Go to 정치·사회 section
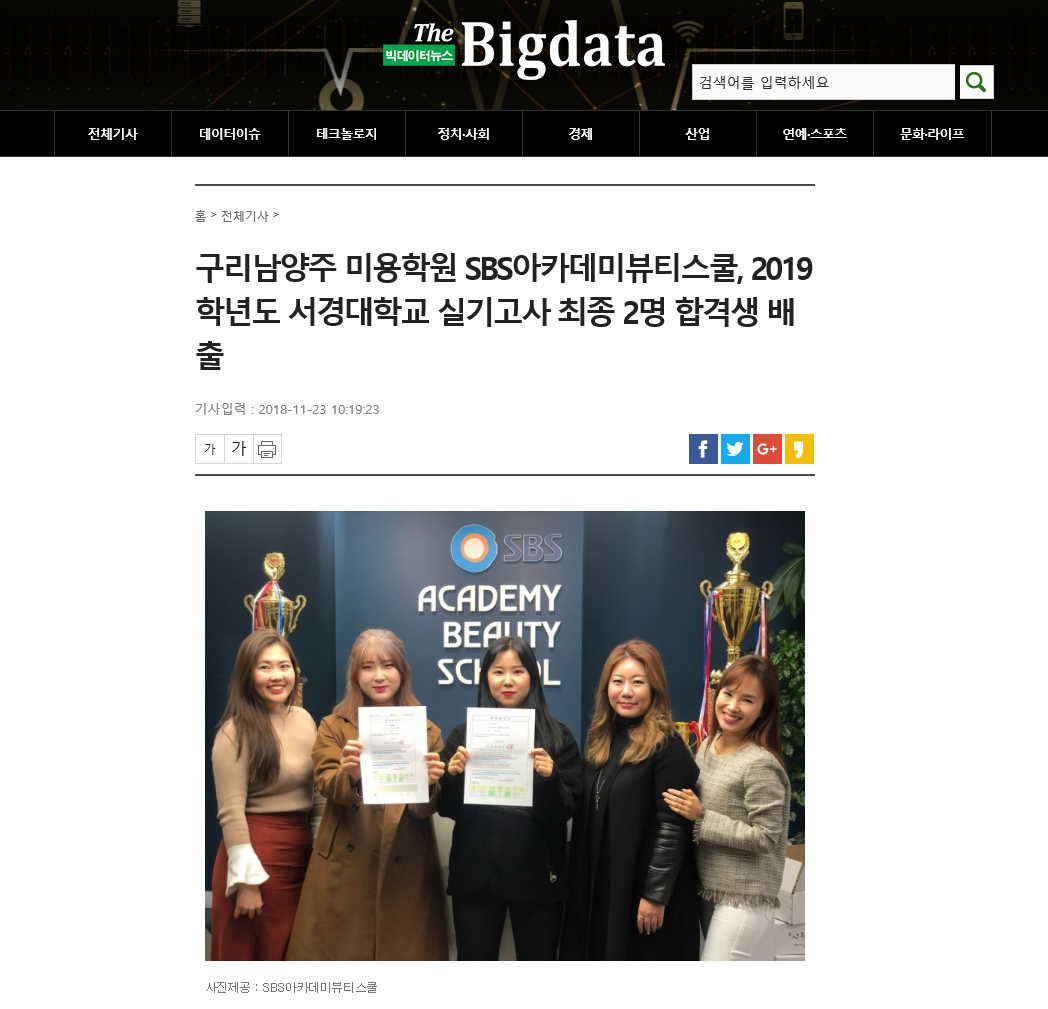 [x=464, y=134]
